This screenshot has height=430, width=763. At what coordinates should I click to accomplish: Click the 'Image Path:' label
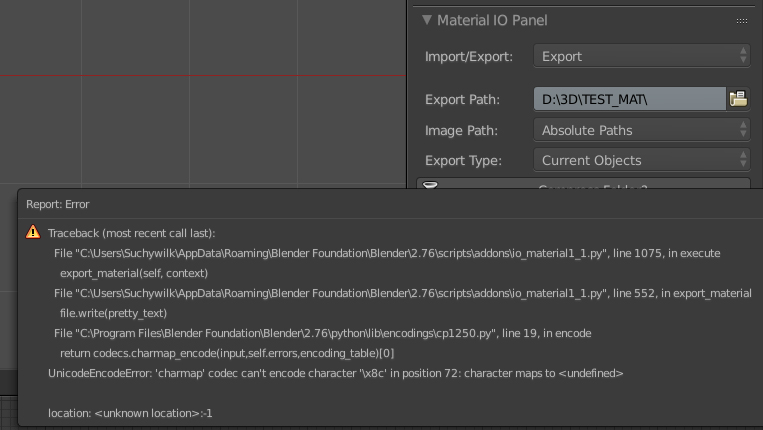461,130
